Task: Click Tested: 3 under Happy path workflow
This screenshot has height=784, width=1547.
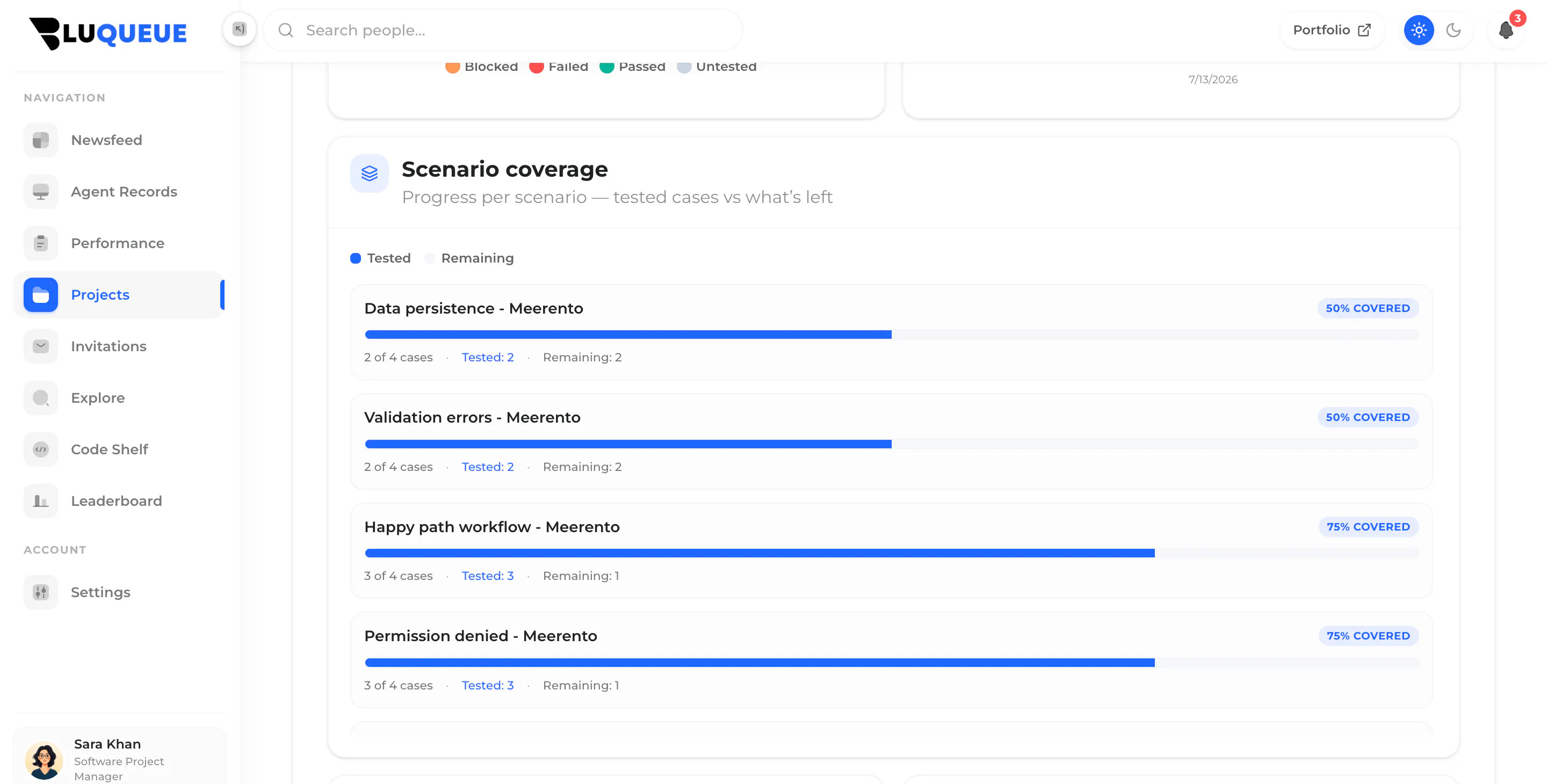Action: pyautogui.click(x=488, y=576)
